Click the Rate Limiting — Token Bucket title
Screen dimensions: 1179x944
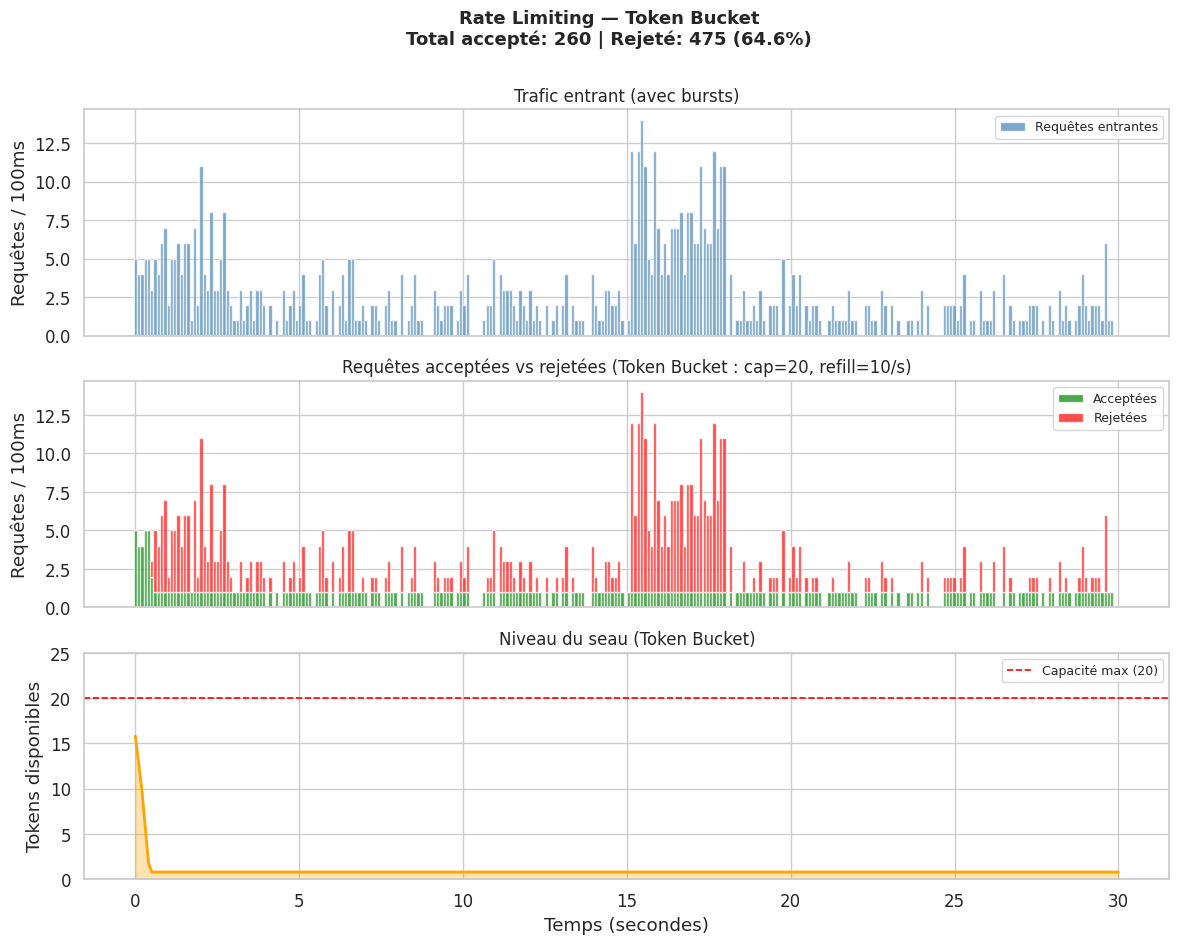click(608, 18)
